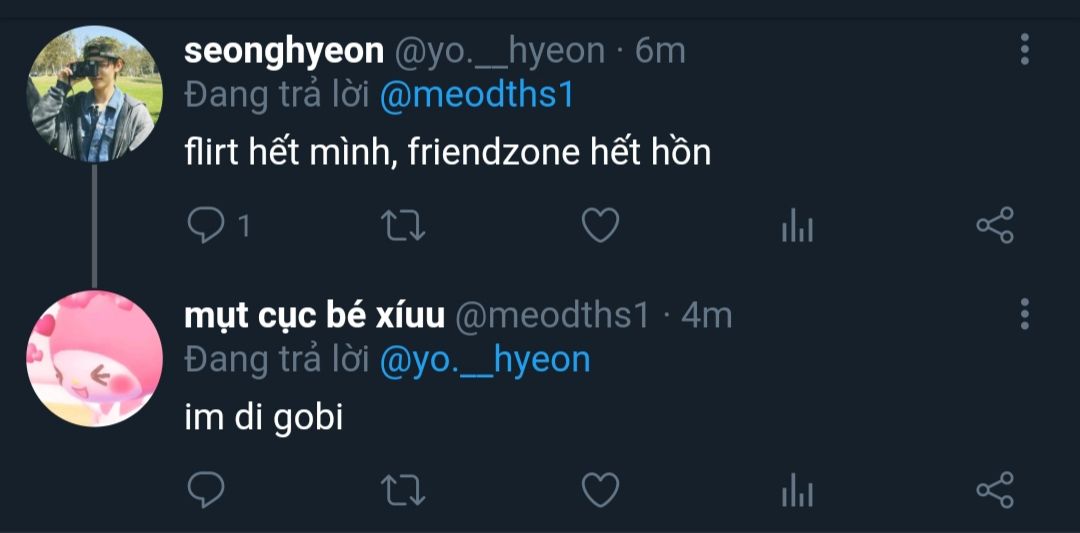This screenshot has height=533, width=1080.
Task: Open the pink My Melody avatar
Action: tap(93, 358)
